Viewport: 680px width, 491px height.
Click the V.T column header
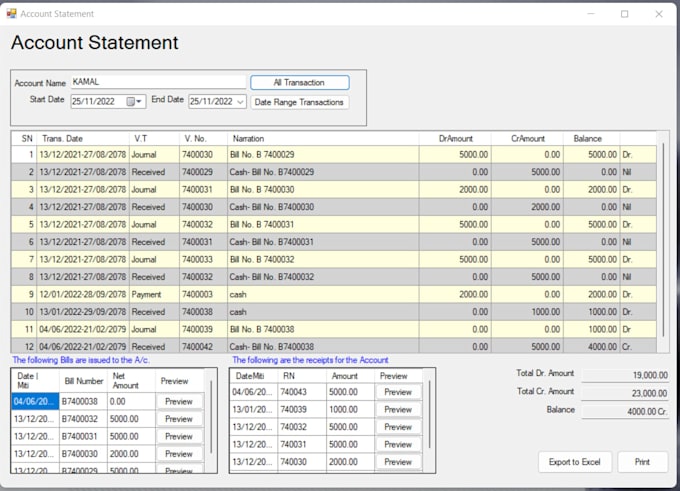click(154, 139)
